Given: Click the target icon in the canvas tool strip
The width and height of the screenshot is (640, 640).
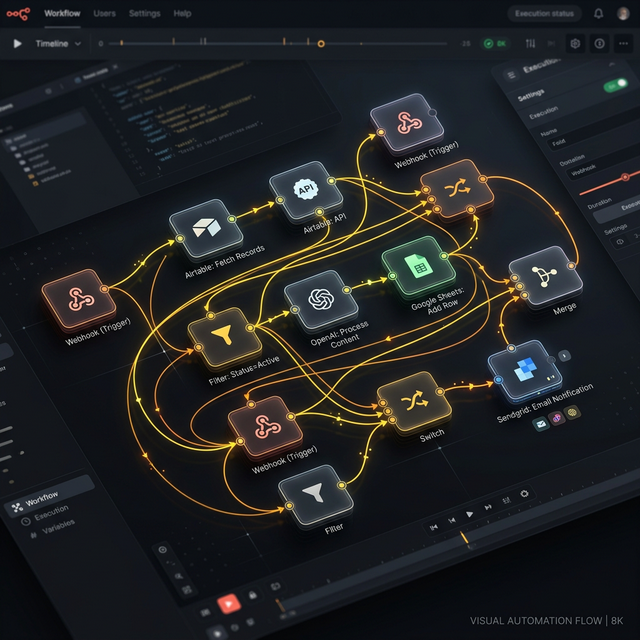Looking at the screenshot, I should click(x=162, y=549).
